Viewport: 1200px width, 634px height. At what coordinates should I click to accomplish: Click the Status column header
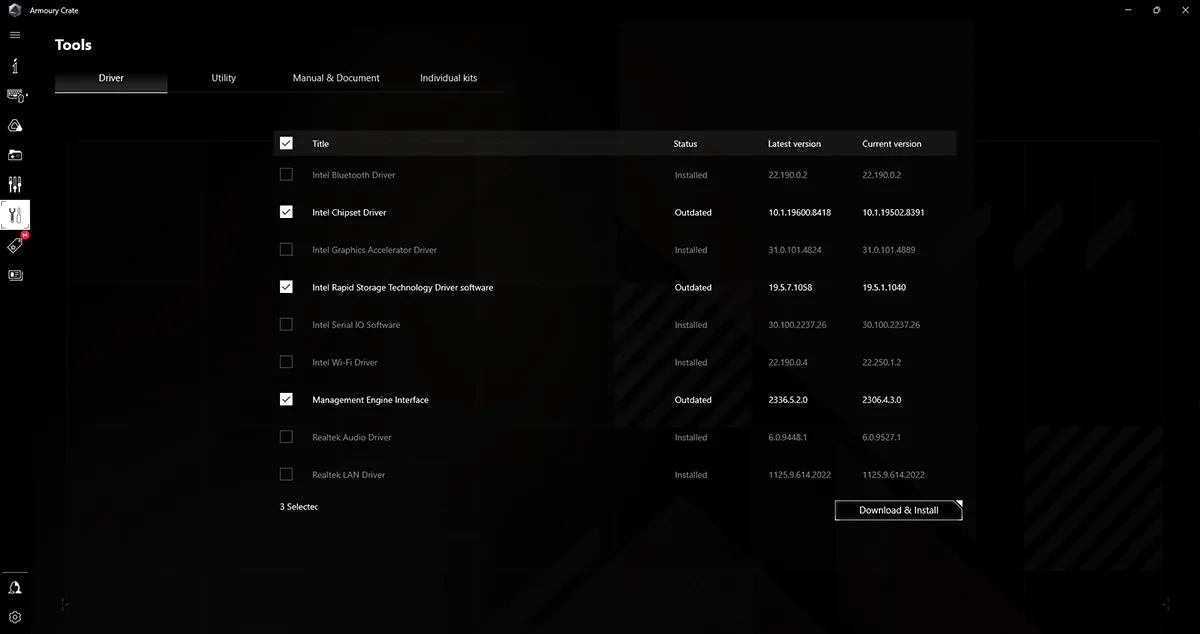pyautogui.click(x=685, y=144)
